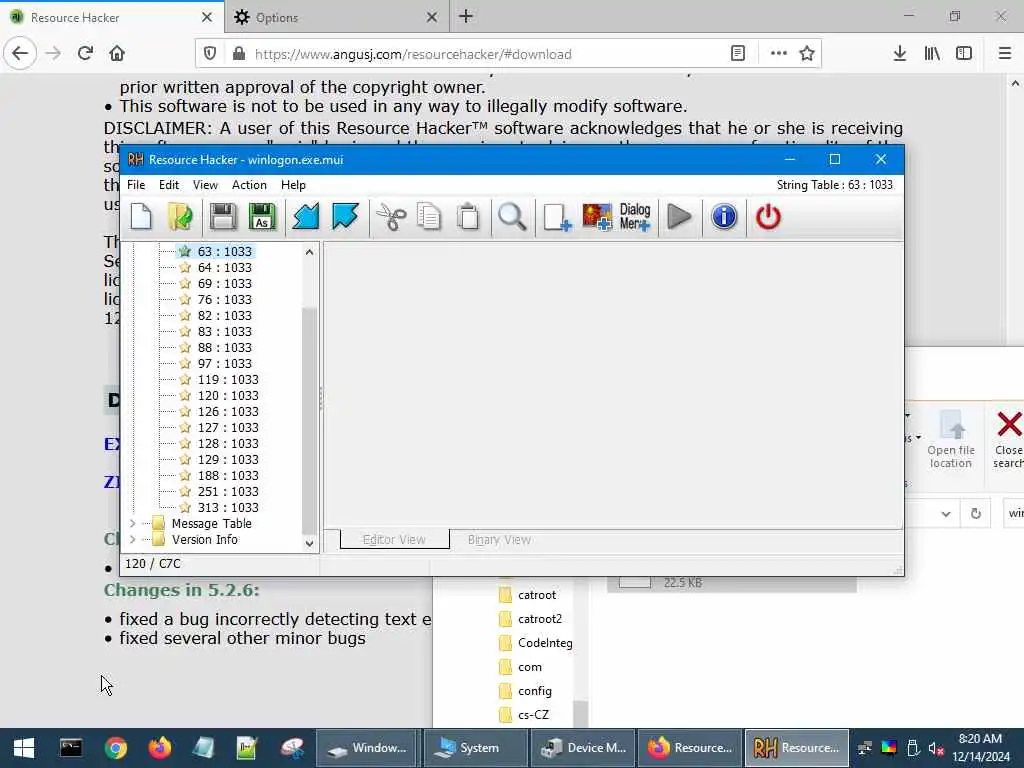
Task: Open the Firefox hamburger menu
Action: 1005,54
